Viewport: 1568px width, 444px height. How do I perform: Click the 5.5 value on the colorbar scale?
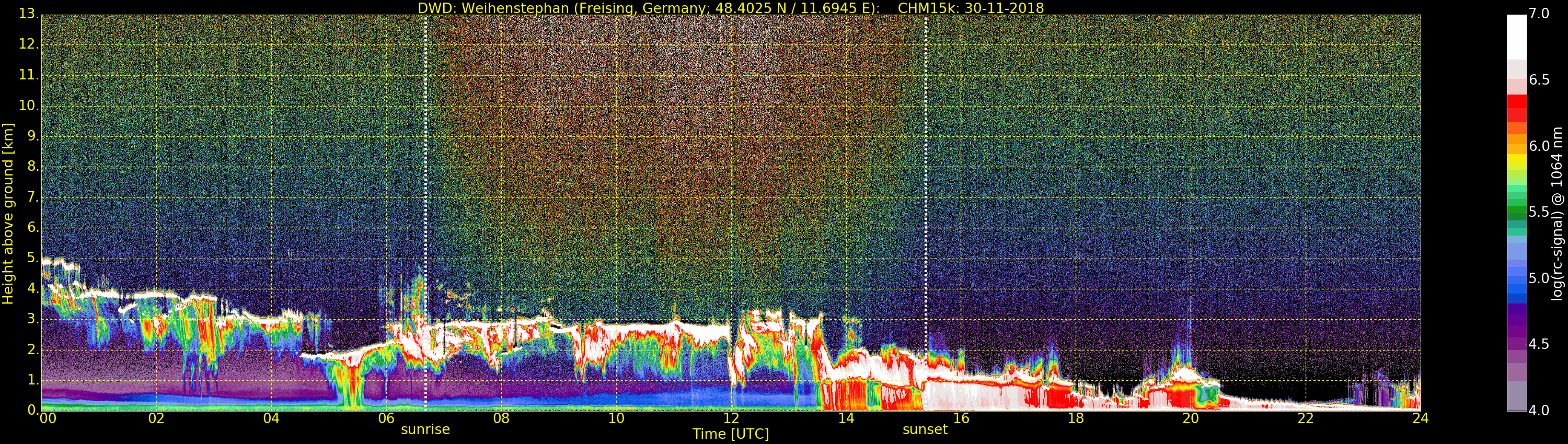pyautogui.click(x=1539, y=212)
